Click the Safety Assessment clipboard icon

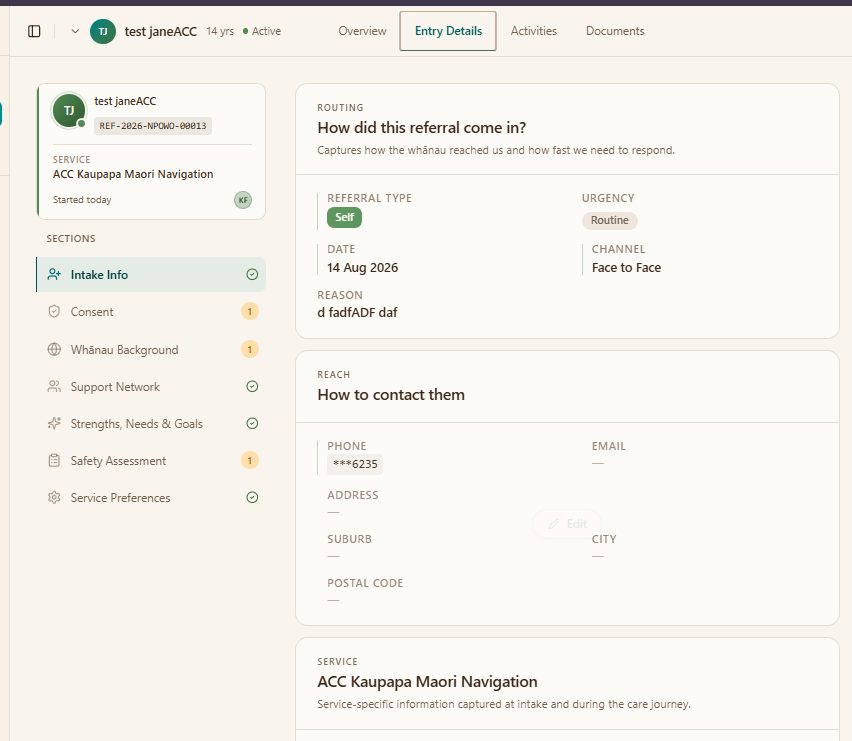pos(54,461)
